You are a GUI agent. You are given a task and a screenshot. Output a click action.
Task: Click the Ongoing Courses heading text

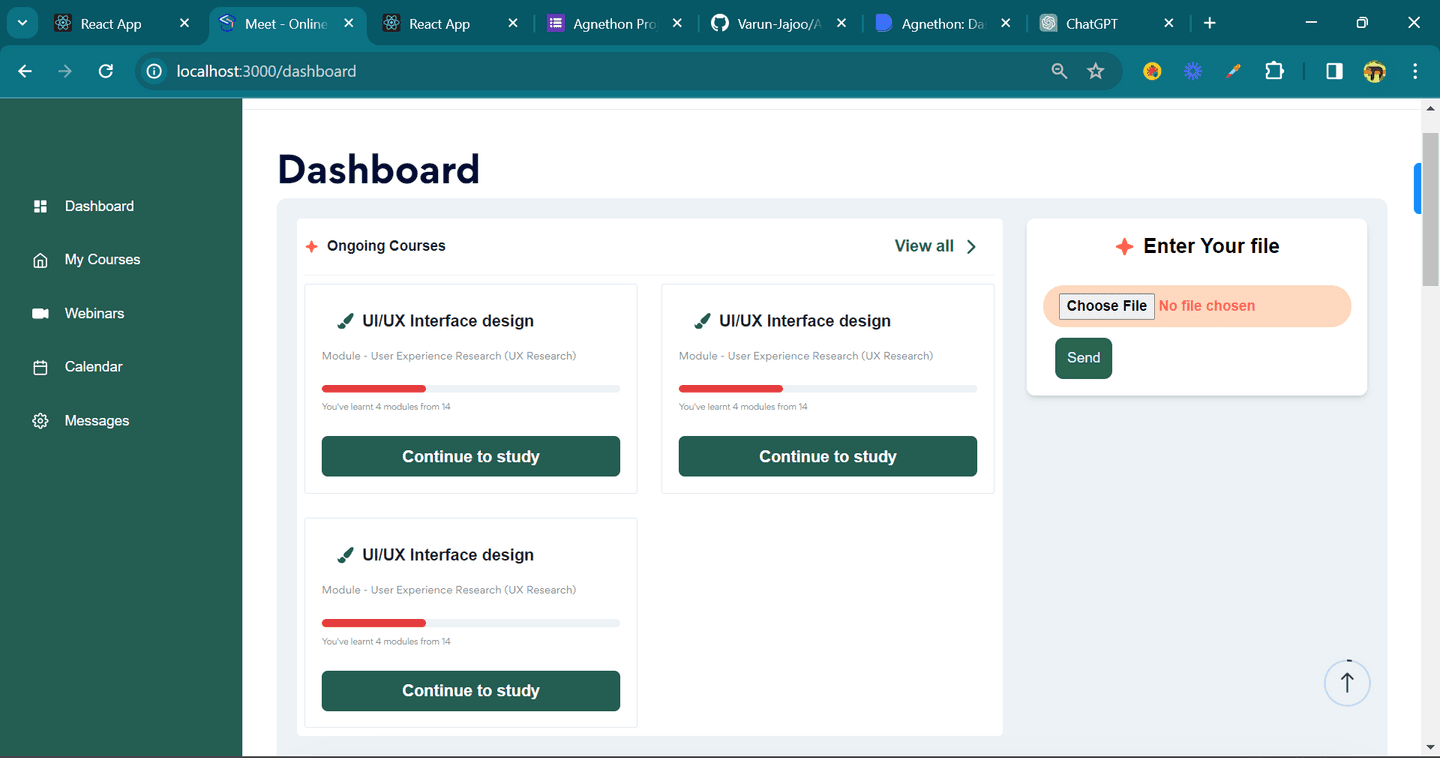(386, 246)
